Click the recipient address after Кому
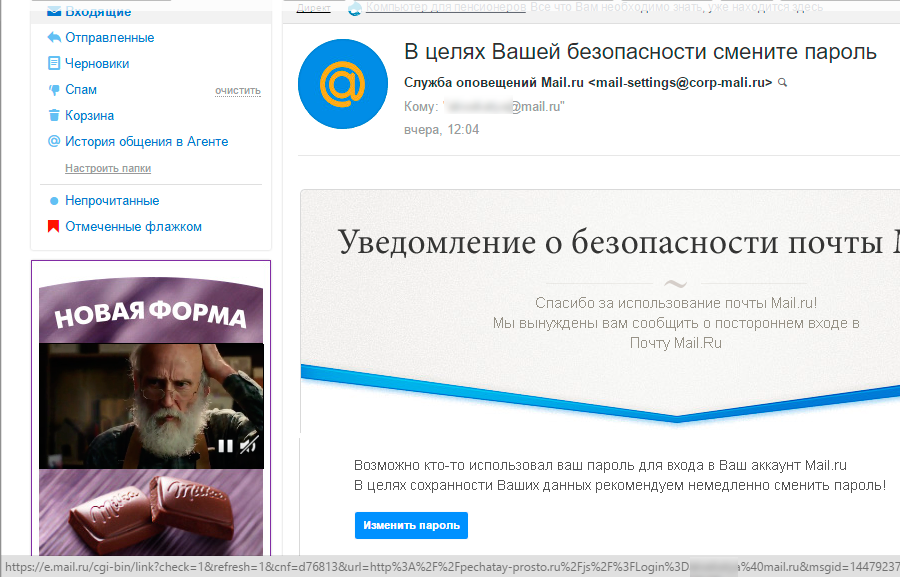 pyautogui.click(x=503, y=107)
